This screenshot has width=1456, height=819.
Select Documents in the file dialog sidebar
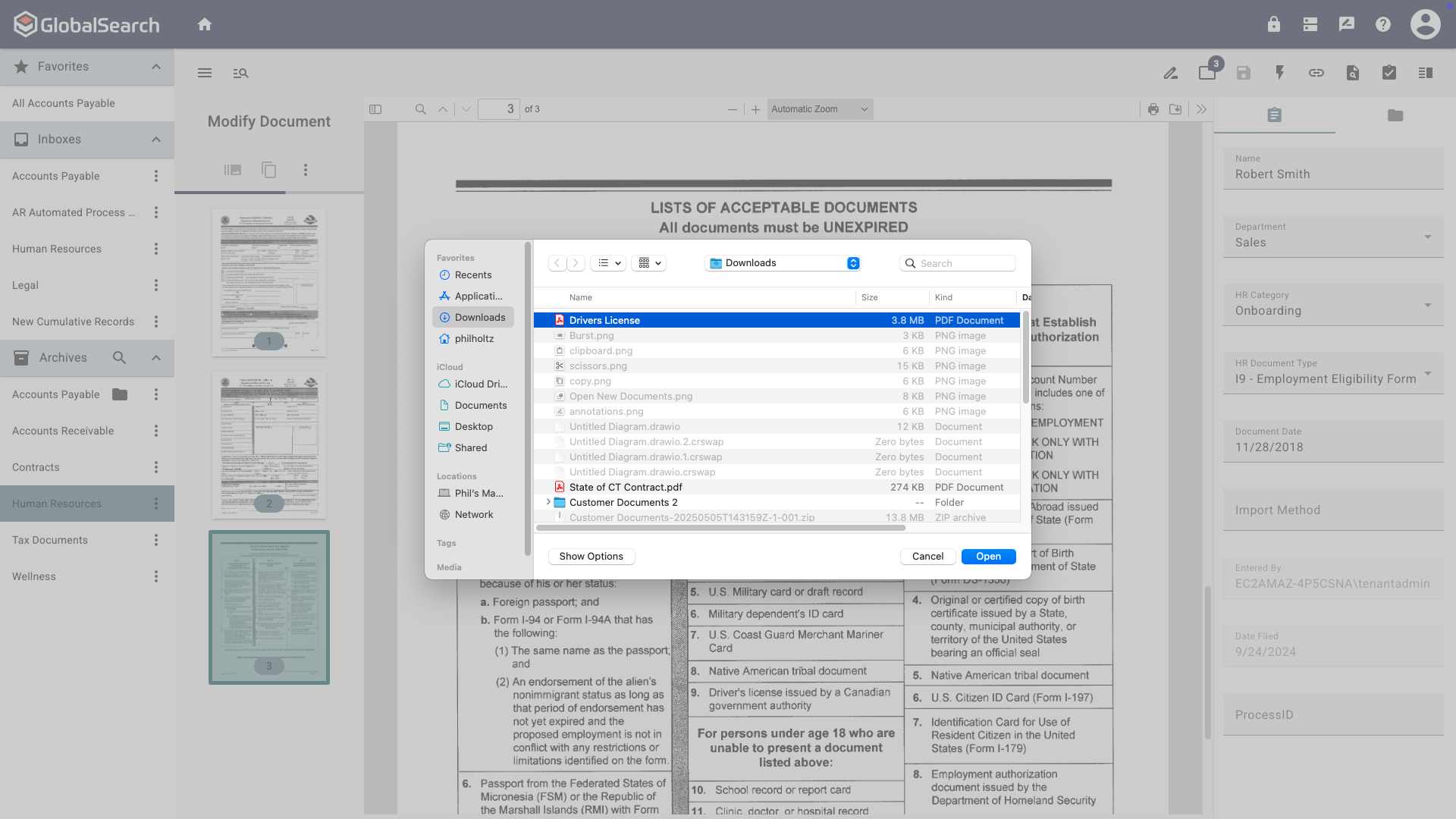[480, 405]
